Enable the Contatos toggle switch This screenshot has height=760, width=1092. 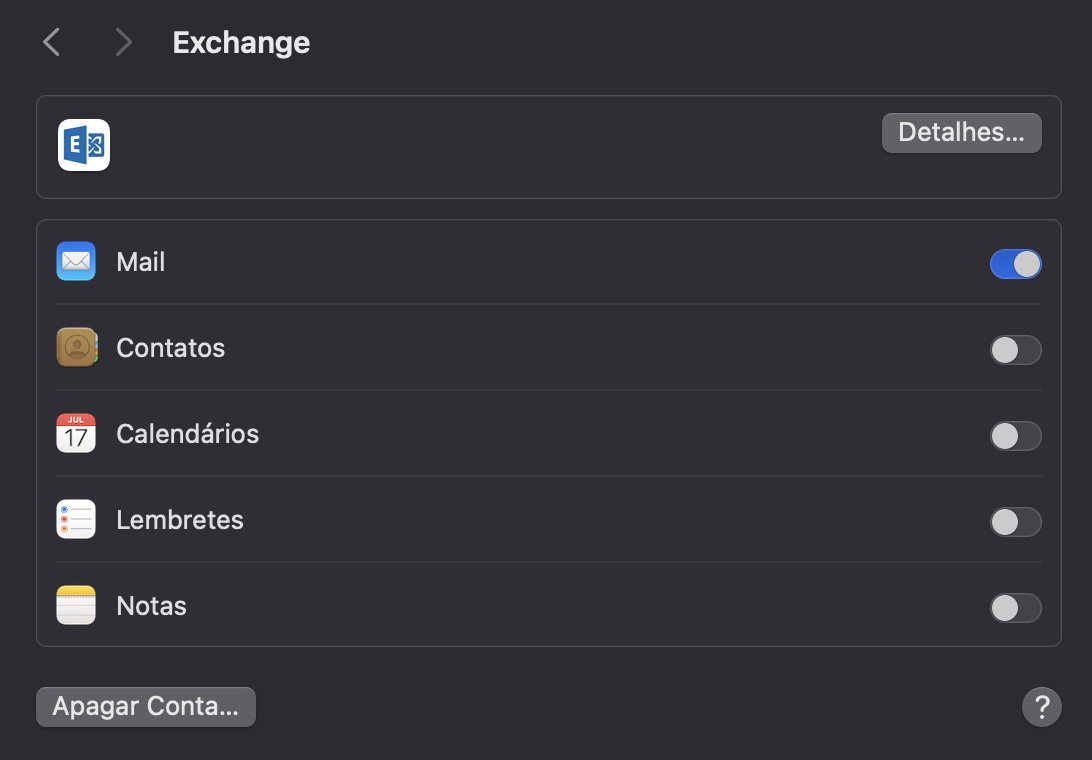(1015, 350)
